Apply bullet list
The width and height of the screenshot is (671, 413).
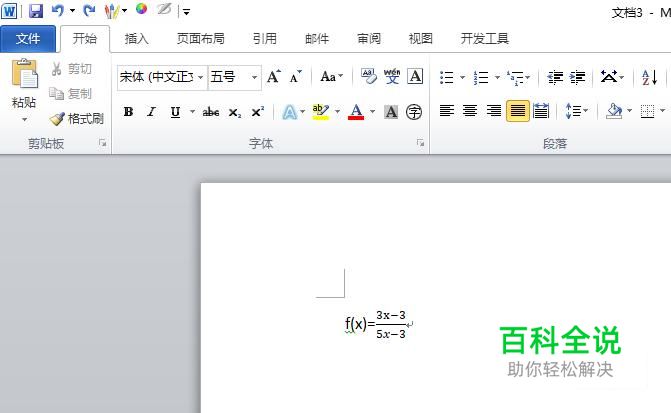coord(447,77)
